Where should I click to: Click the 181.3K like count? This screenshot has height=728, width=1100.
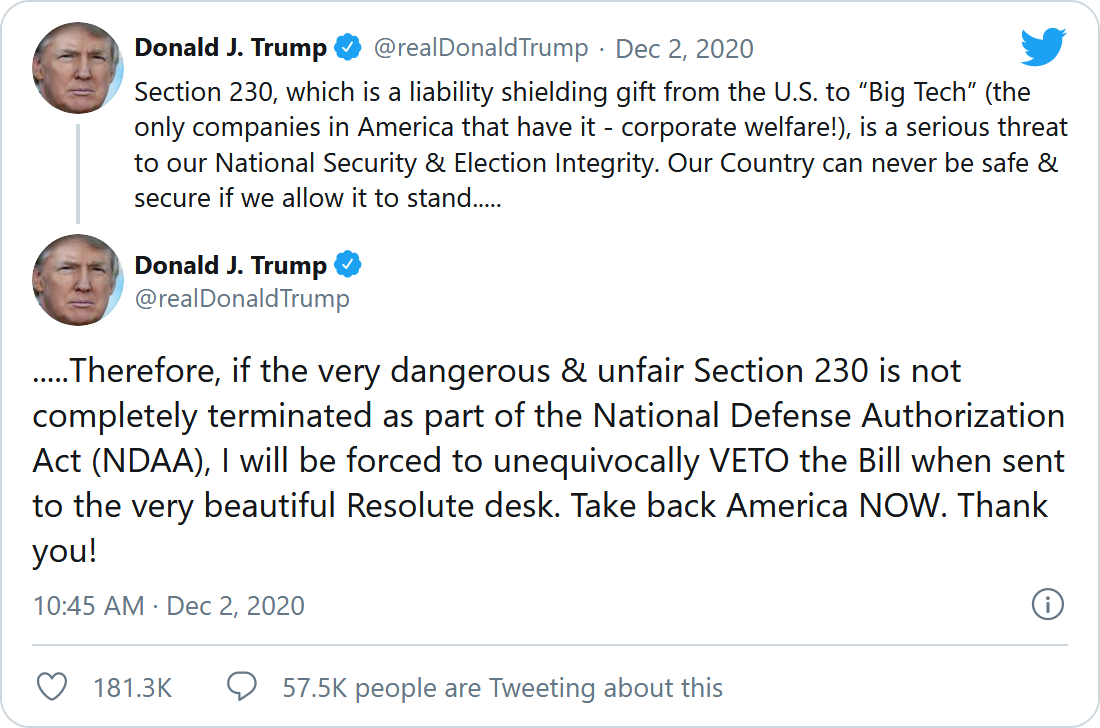pyautogui.click(x=132, y=688)
